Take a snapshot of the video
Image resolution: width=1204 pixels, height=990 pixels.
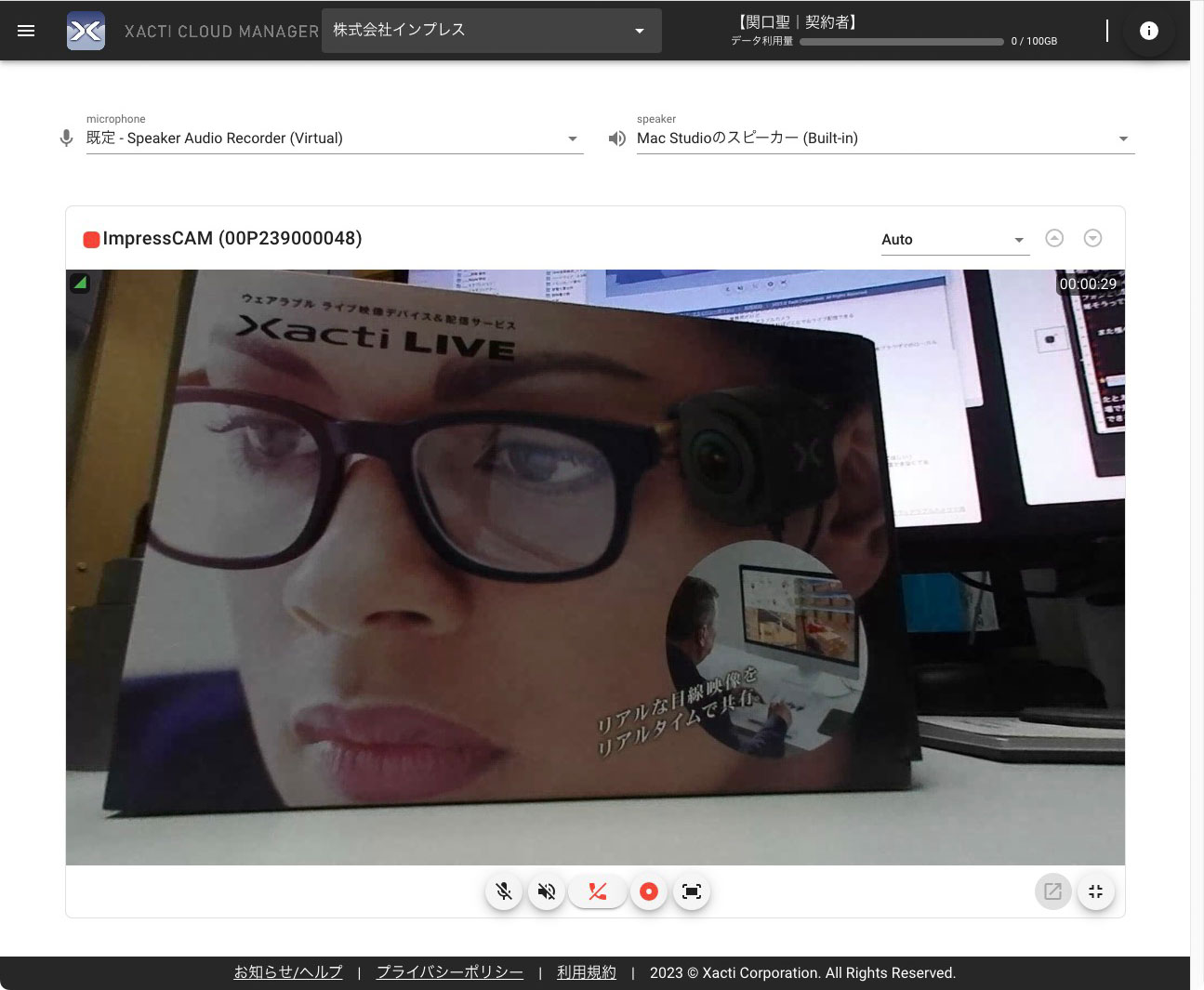tap(692, 891)
